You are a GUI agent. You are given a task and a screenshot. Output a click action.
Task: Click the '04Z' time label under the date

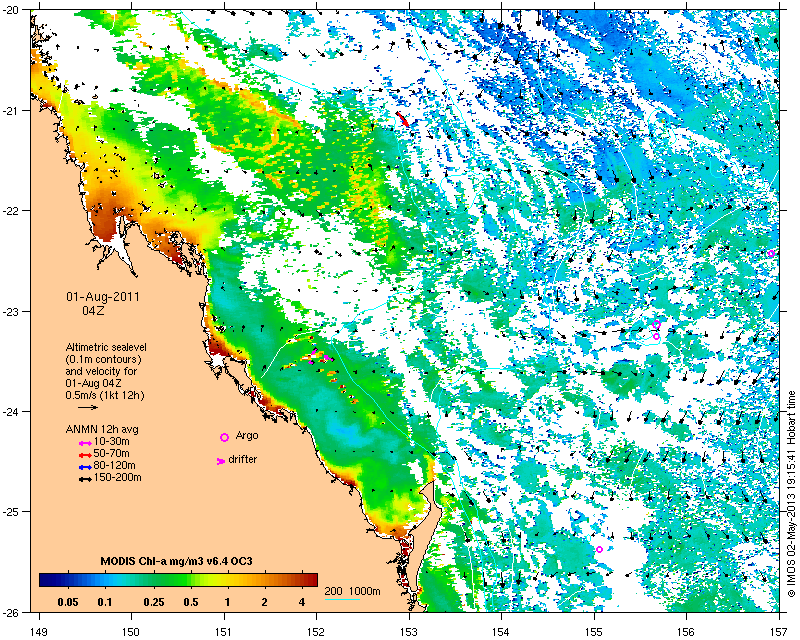tap(93, 310)
